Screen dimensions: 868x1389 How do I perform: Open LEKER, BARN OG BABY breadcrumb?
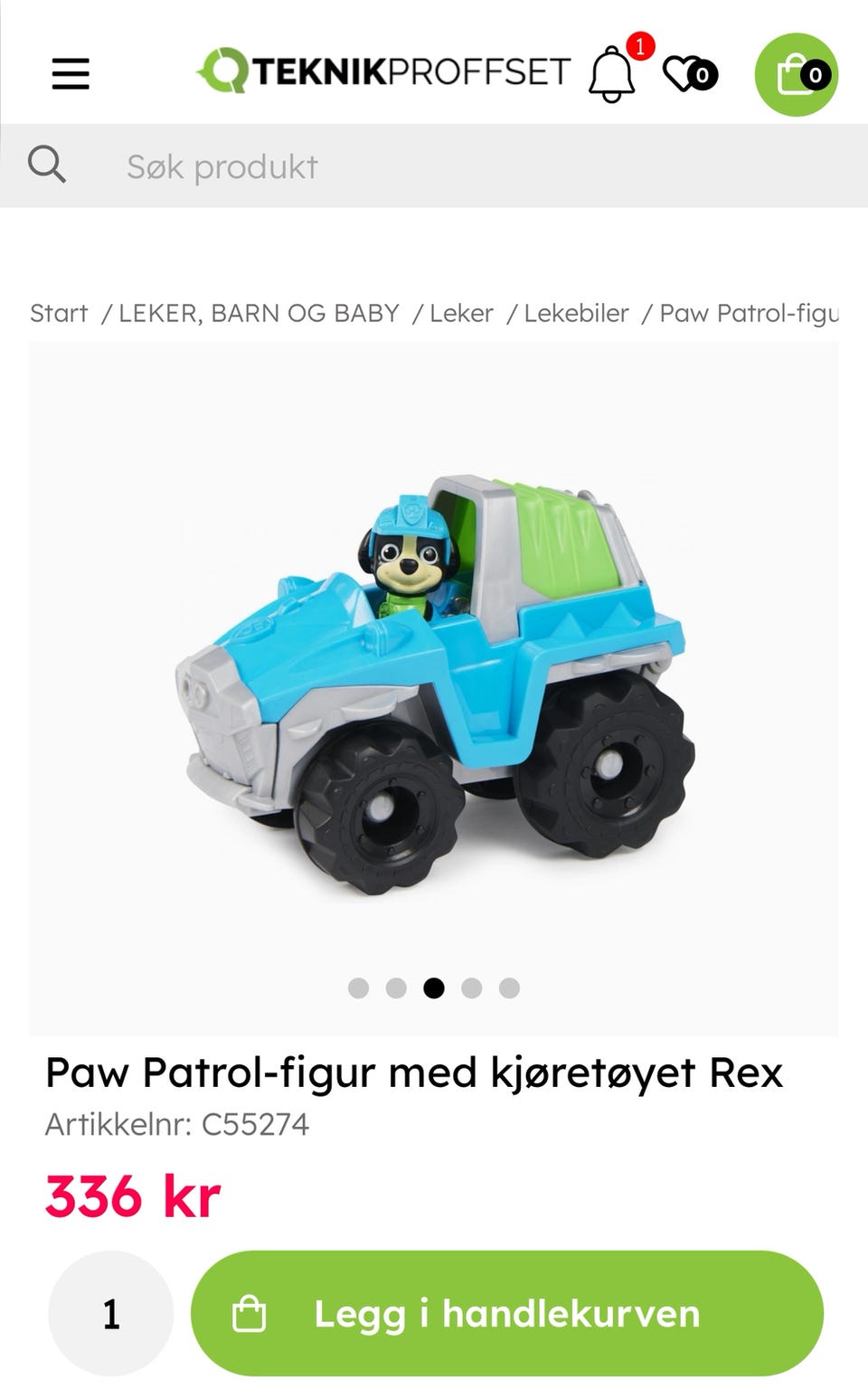click(259, 313)
